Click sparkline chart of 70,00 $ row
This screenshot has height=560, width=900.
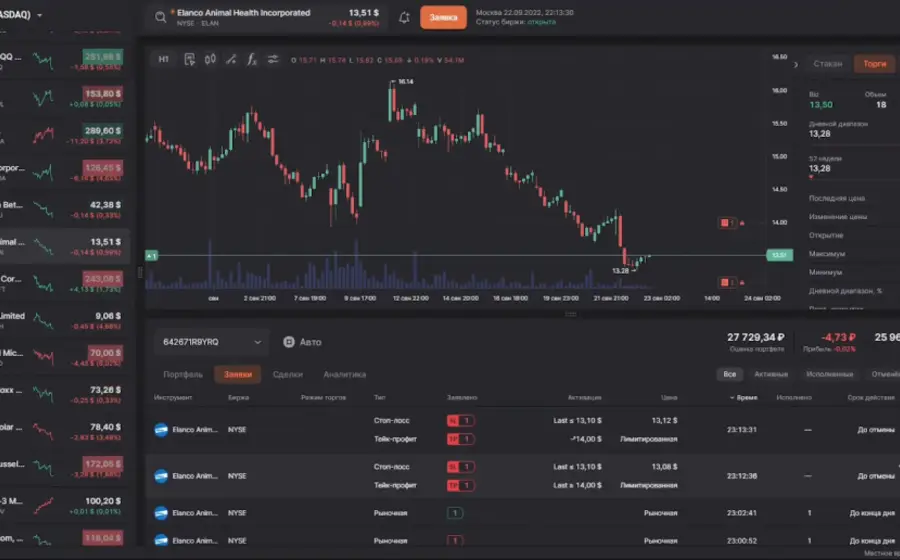(x=43, y=357)
